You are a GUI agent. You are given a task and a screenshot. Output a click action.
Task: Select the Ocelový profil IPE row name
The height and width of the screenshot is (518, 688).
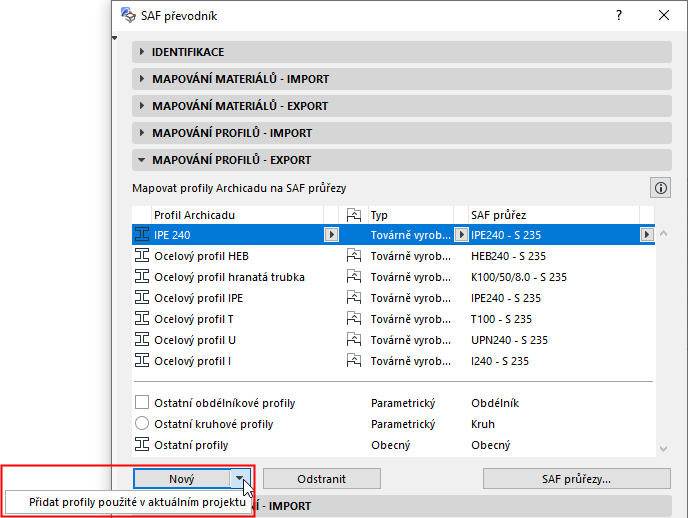tap(198, 298)
